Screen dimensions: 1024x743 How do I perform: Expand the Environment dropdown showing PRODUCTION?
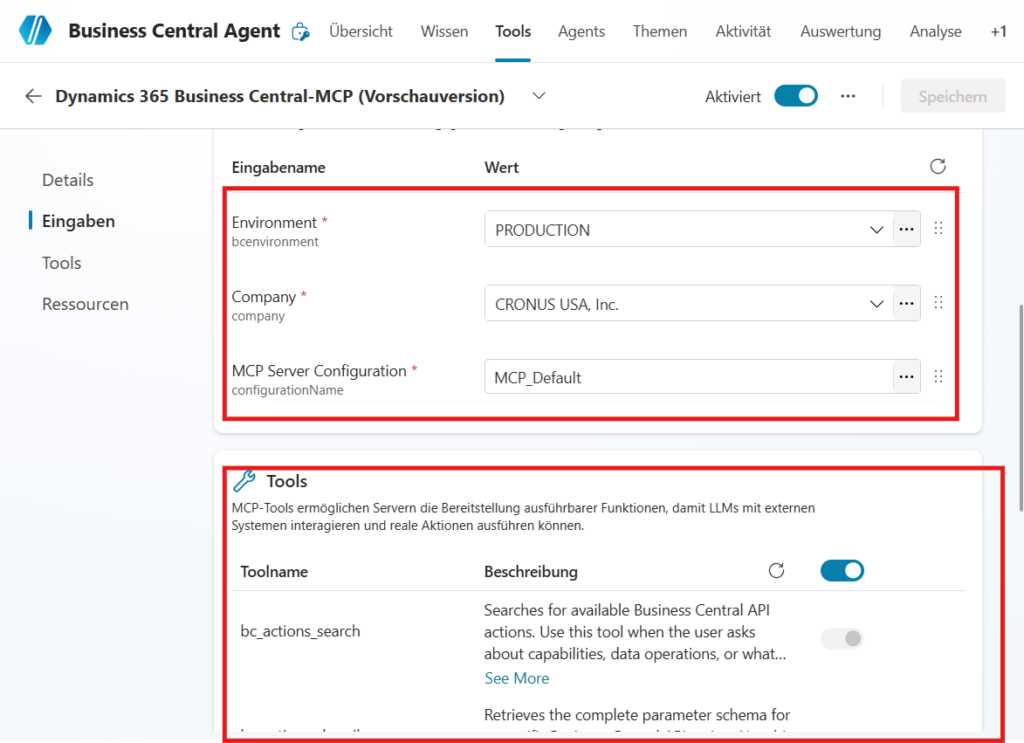(876, 230)
